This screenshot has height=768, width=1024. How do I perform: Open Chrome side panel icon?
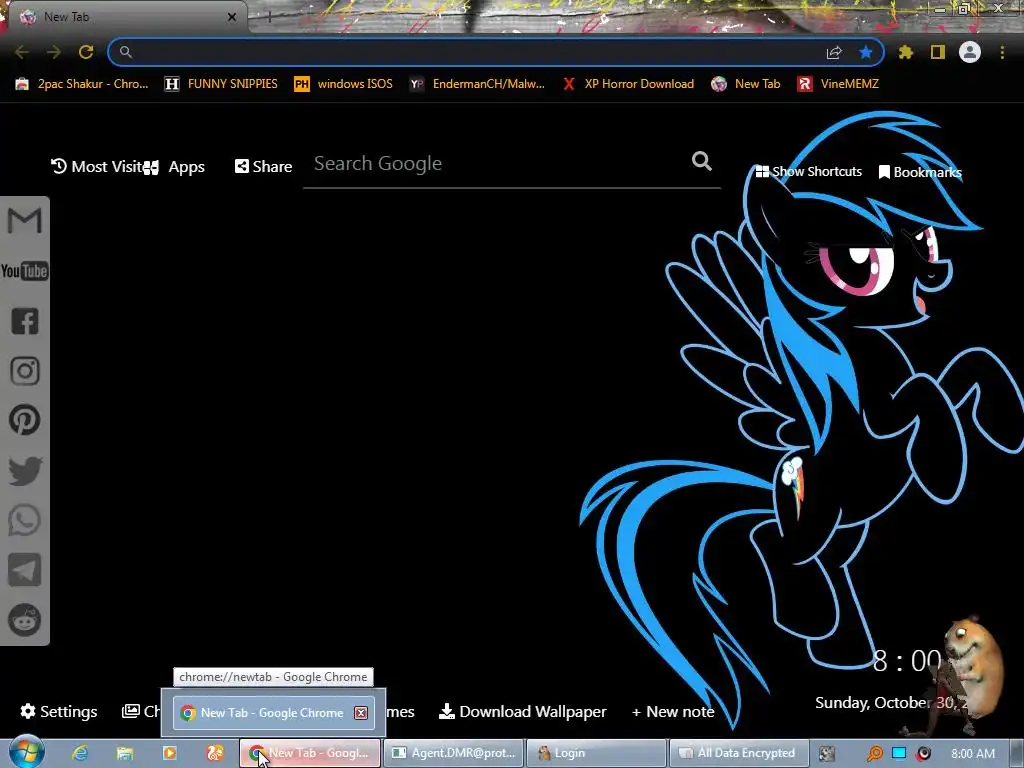[938, 52]
